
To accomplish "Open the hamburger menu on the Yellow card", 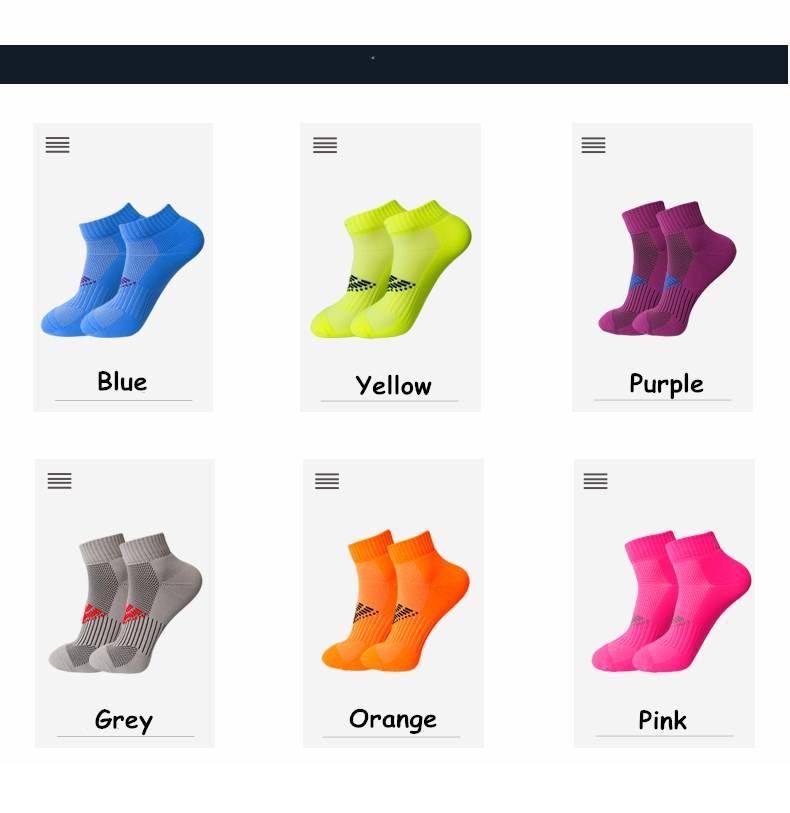I will coord(325,145).
